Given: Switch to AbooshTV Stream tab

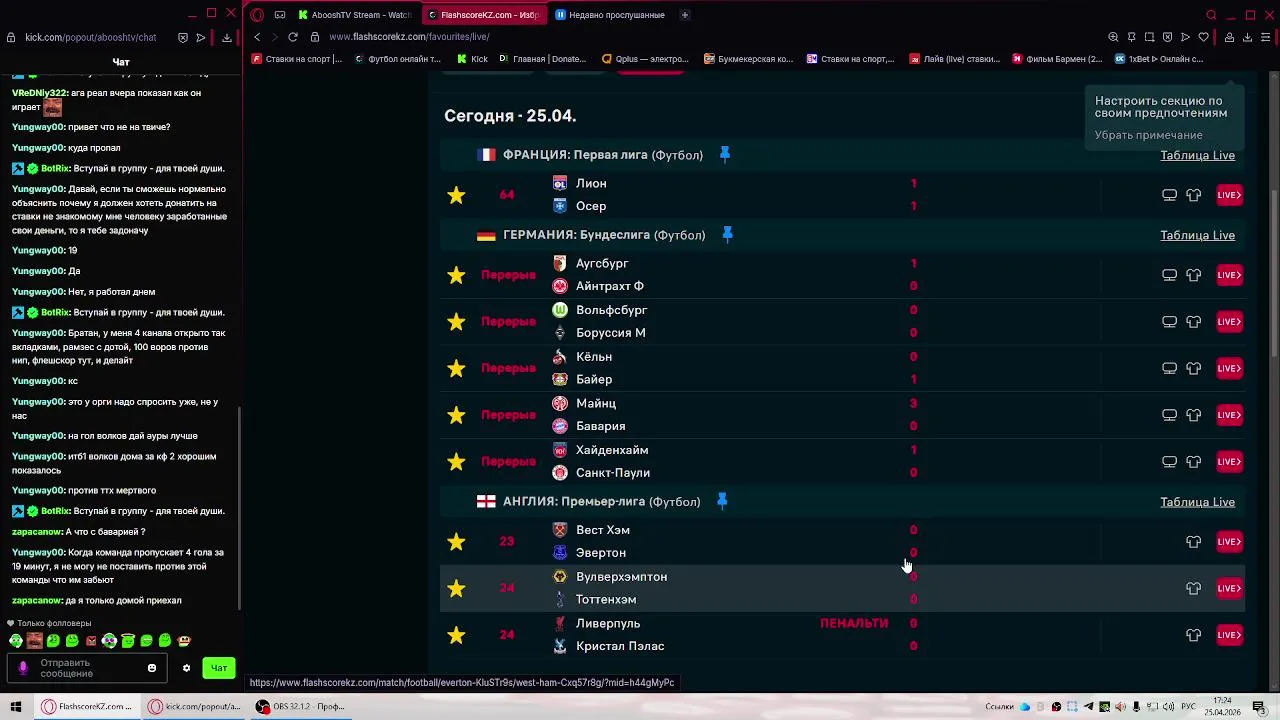Looking at the screenshot, I should 356,15.
